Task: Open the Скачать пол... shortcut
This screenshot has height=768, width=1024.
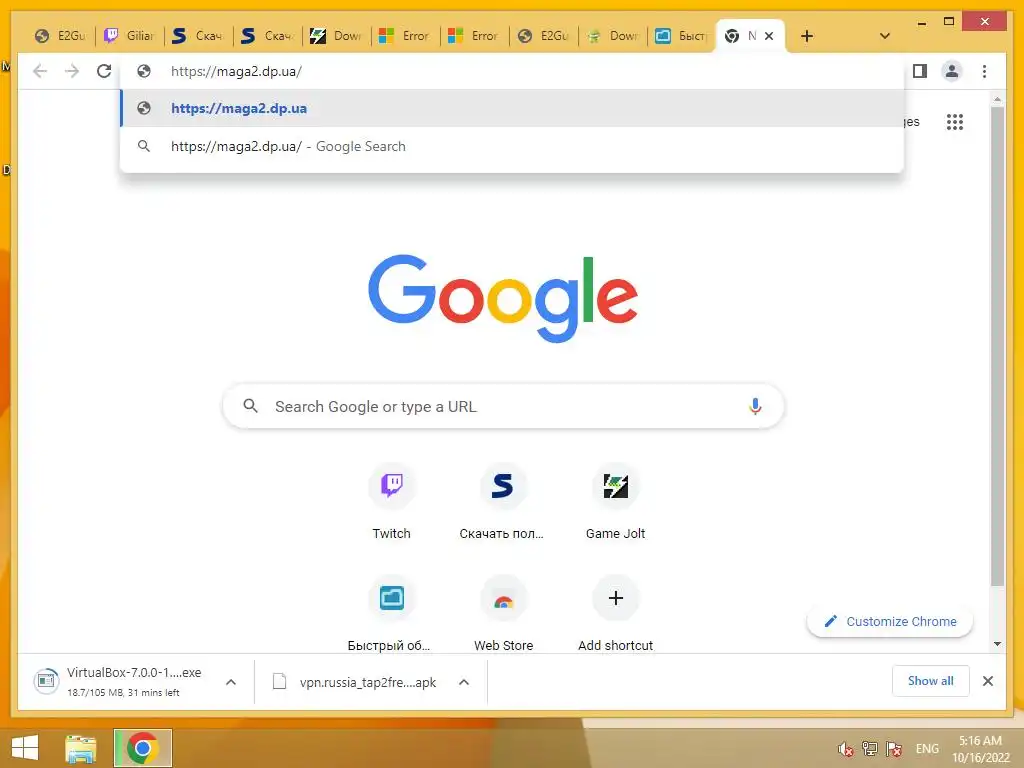Action: [x=502, y=502]
